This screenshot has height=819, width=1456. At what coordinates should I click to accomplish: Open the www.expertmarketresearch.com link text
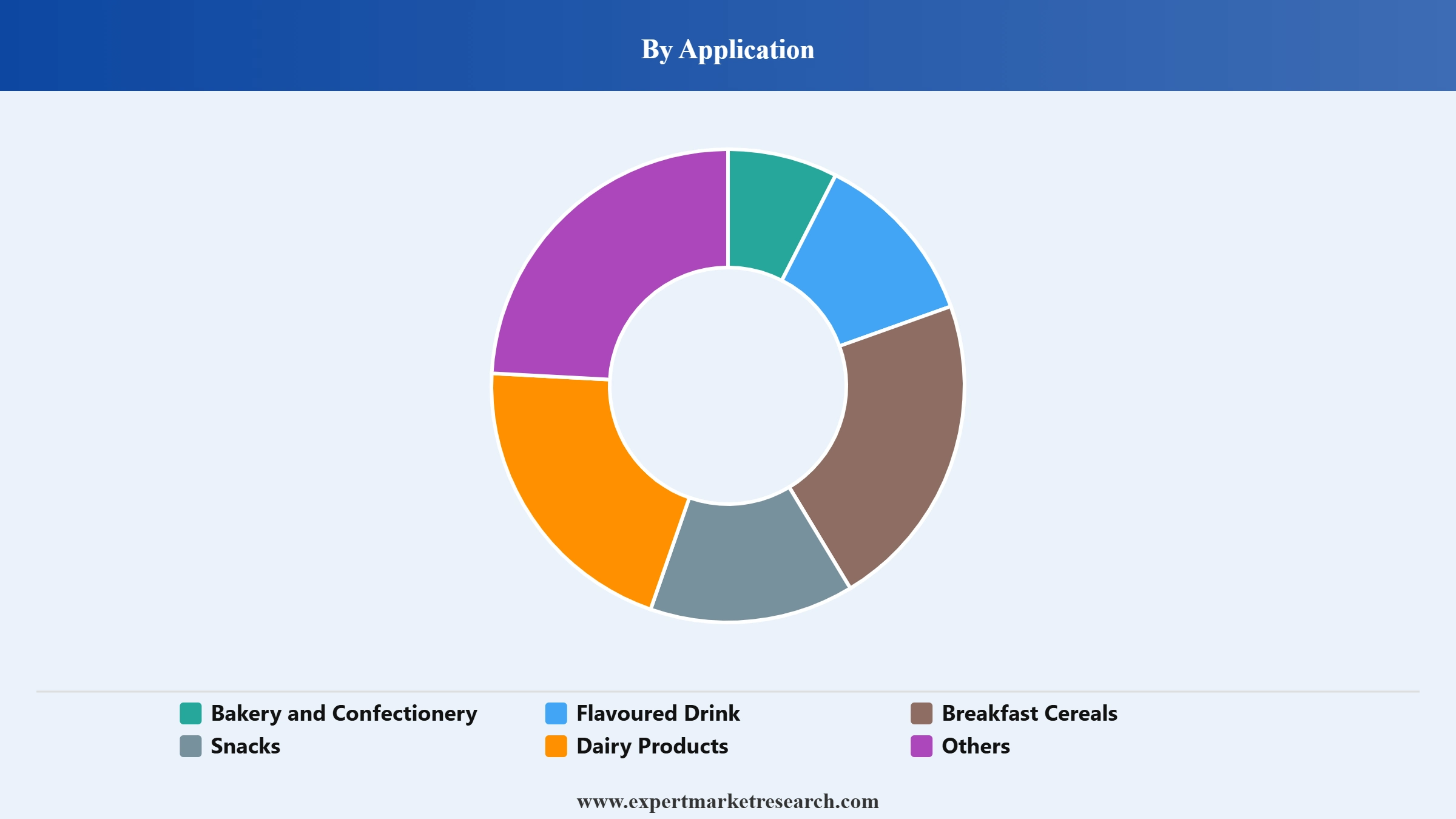click(728, 801)
